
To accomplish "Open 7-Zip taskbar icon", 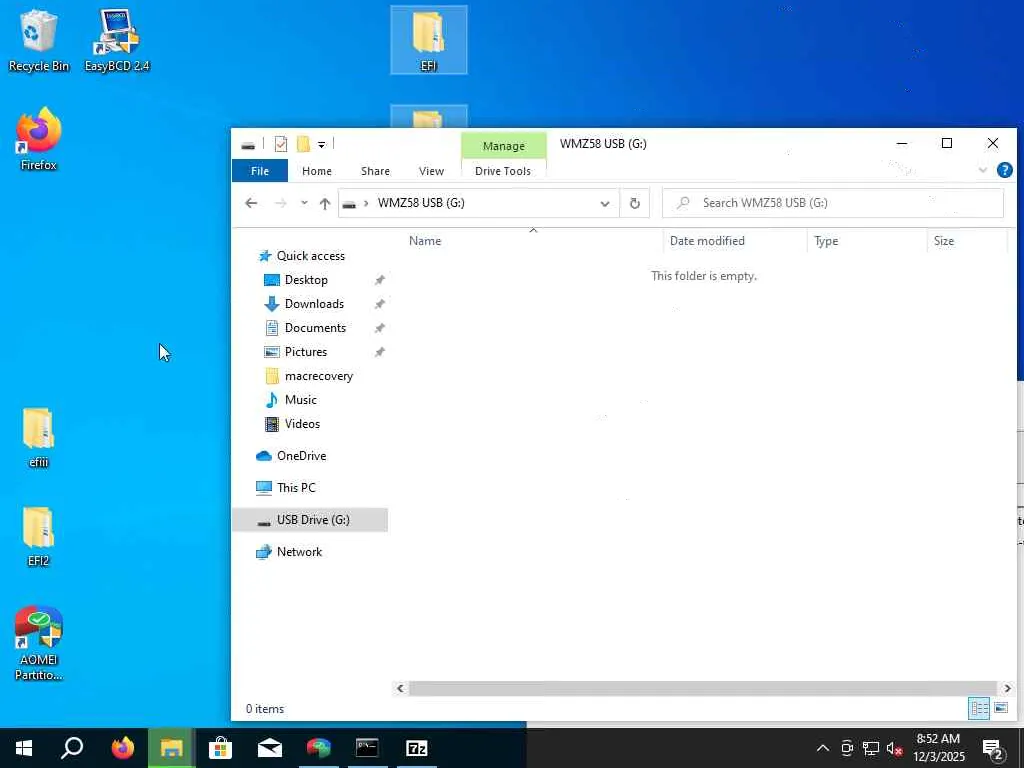I will click(417, 748).
